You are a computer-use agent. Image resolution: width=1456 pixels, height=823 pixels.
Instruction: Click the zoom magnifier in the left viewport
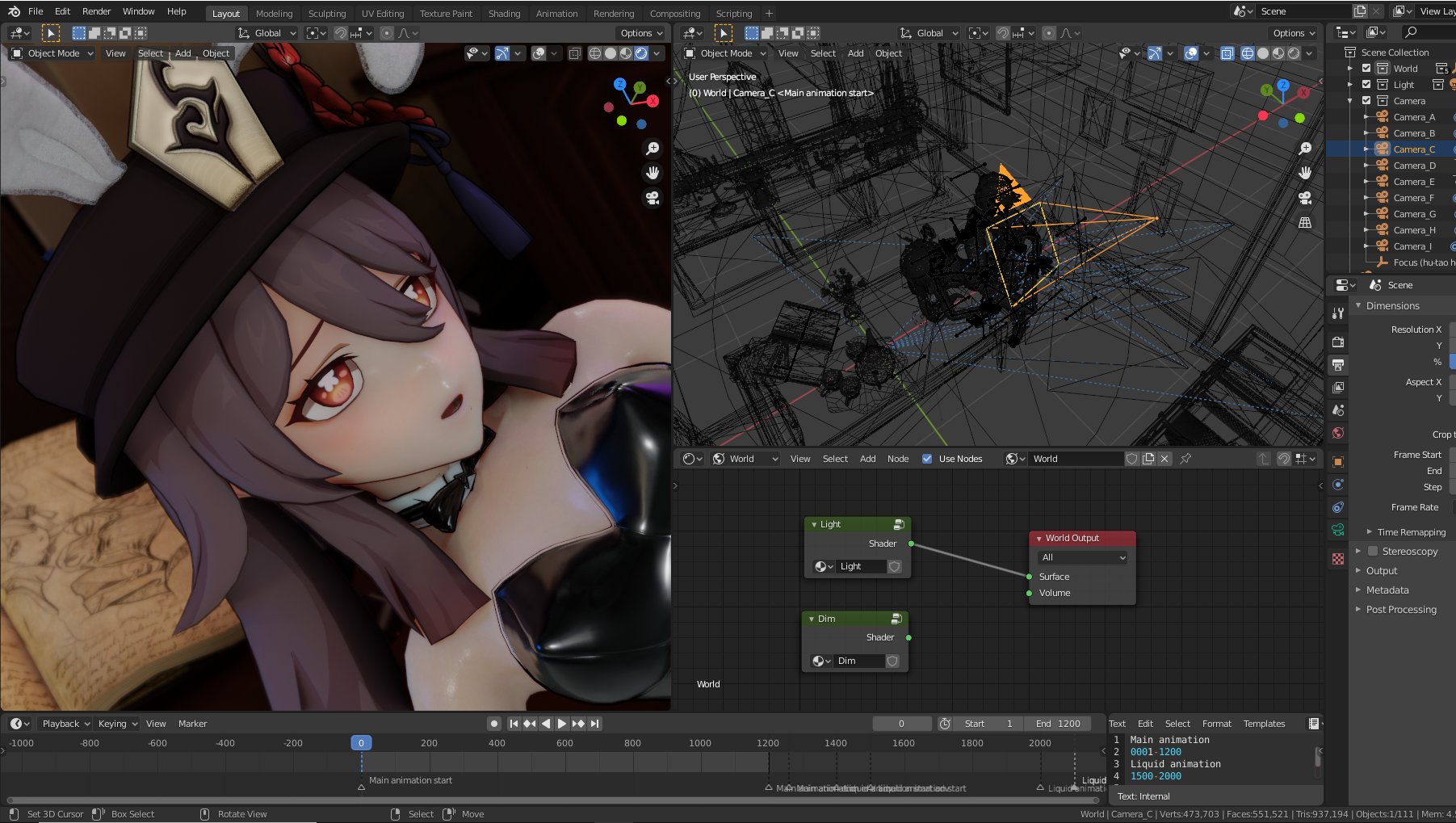pyautogui.click(x=652, y=149)
